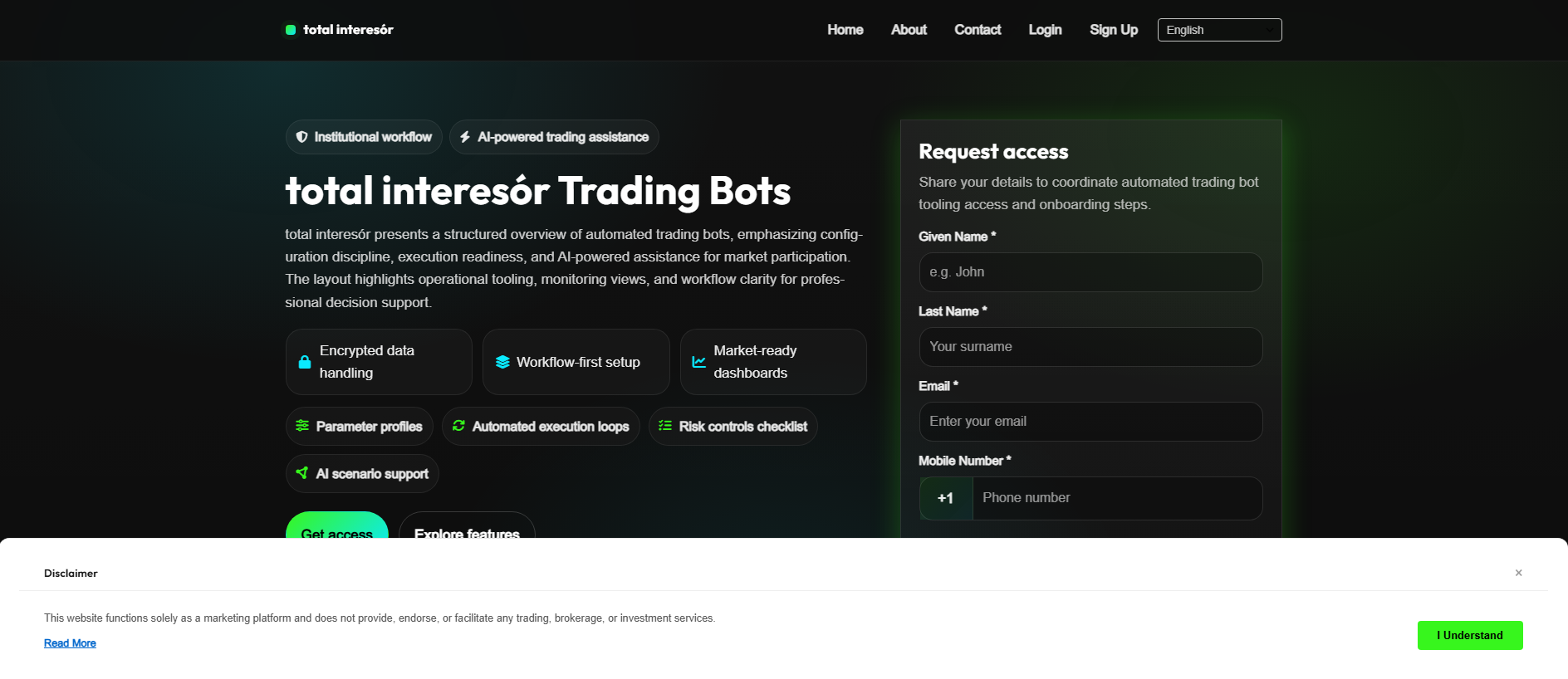Click the layers icon beside Workflow-first setup
This screenshot has width=1568, height=679.
[502, 362]
